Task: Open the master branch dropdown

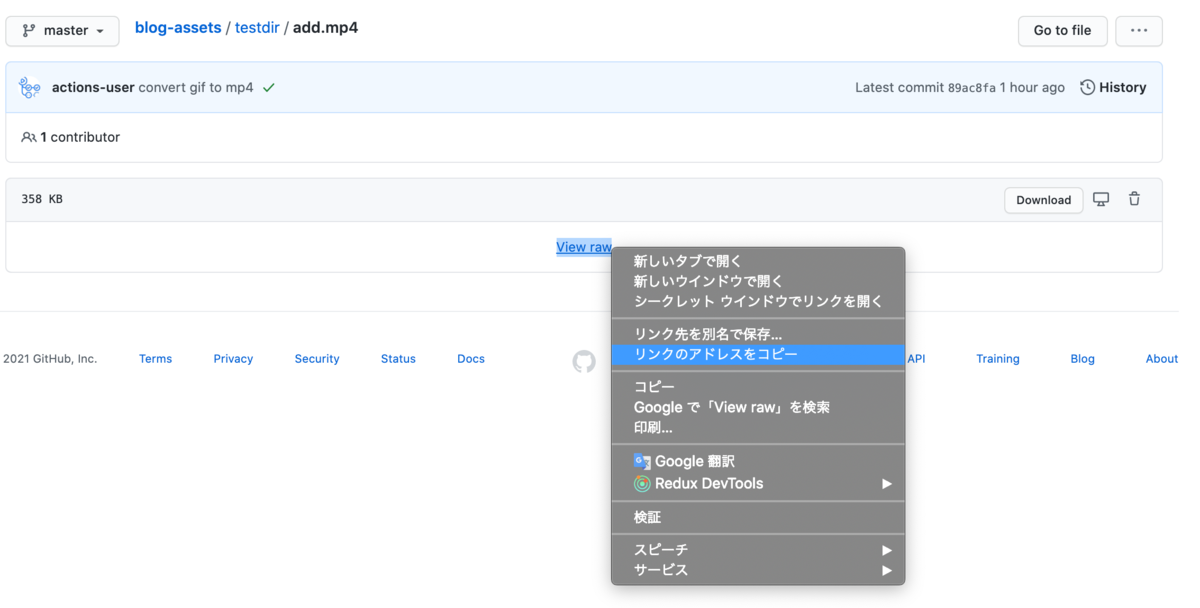Action: (62, 31)
